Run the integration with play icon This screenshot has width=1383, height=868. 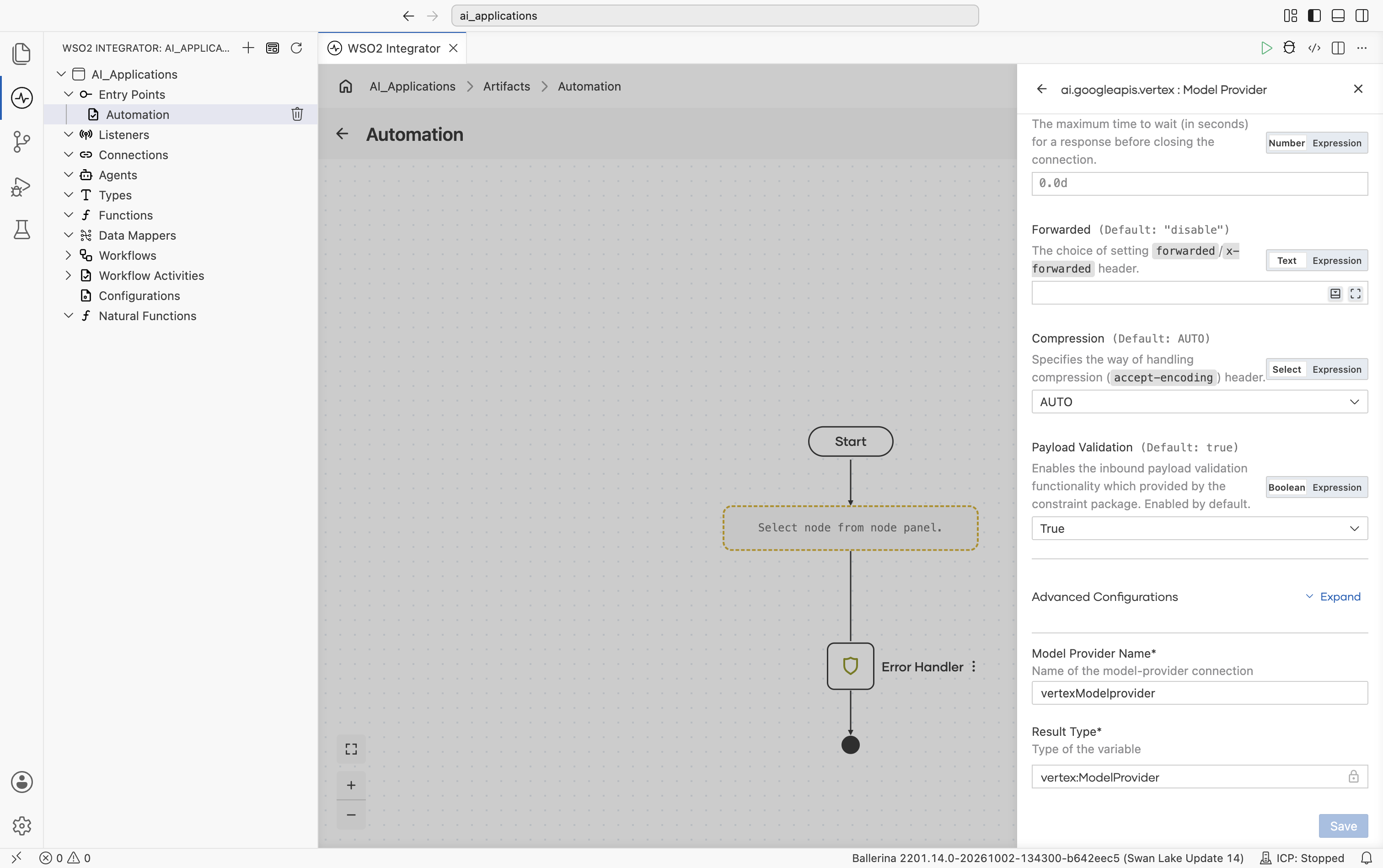(1266, 48)
